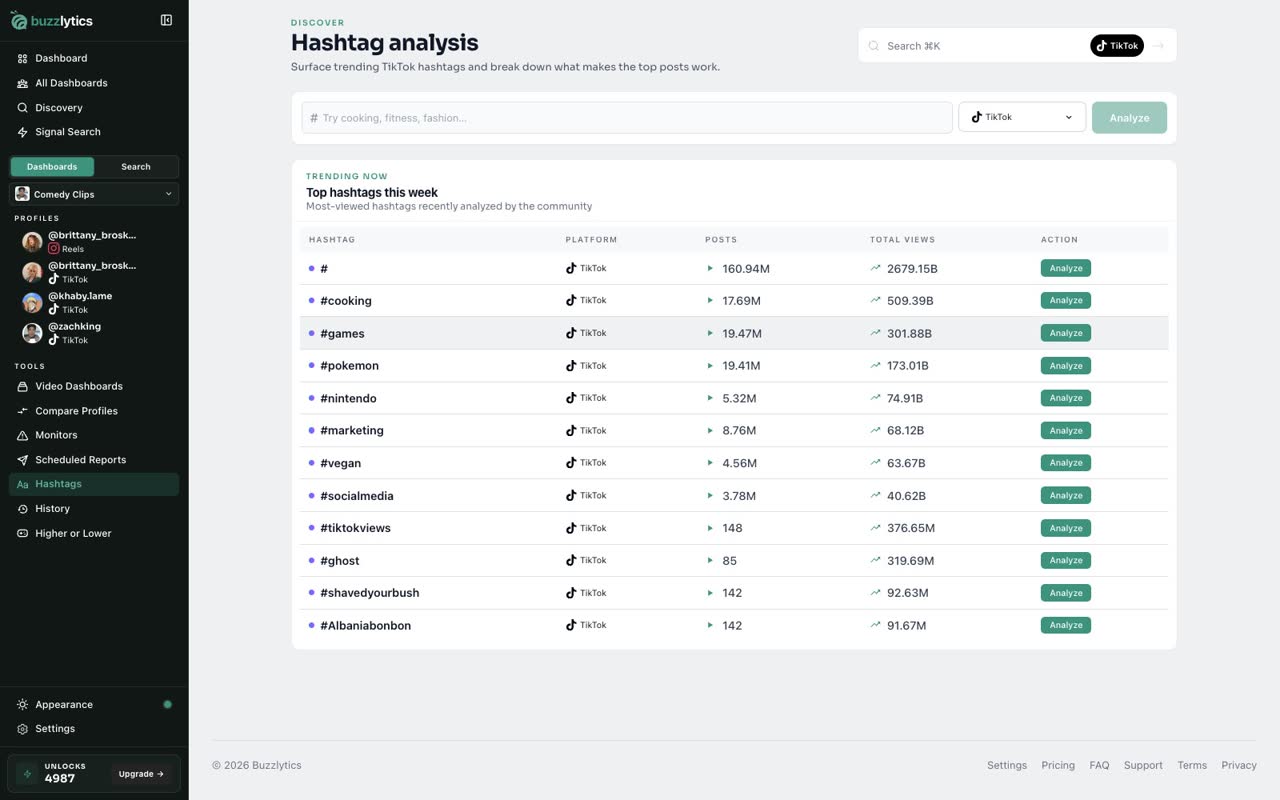Click the Hashtags sidebar icon
Image resolution: width=1280 pixels, height=800 pixels.
pos(22,484)
